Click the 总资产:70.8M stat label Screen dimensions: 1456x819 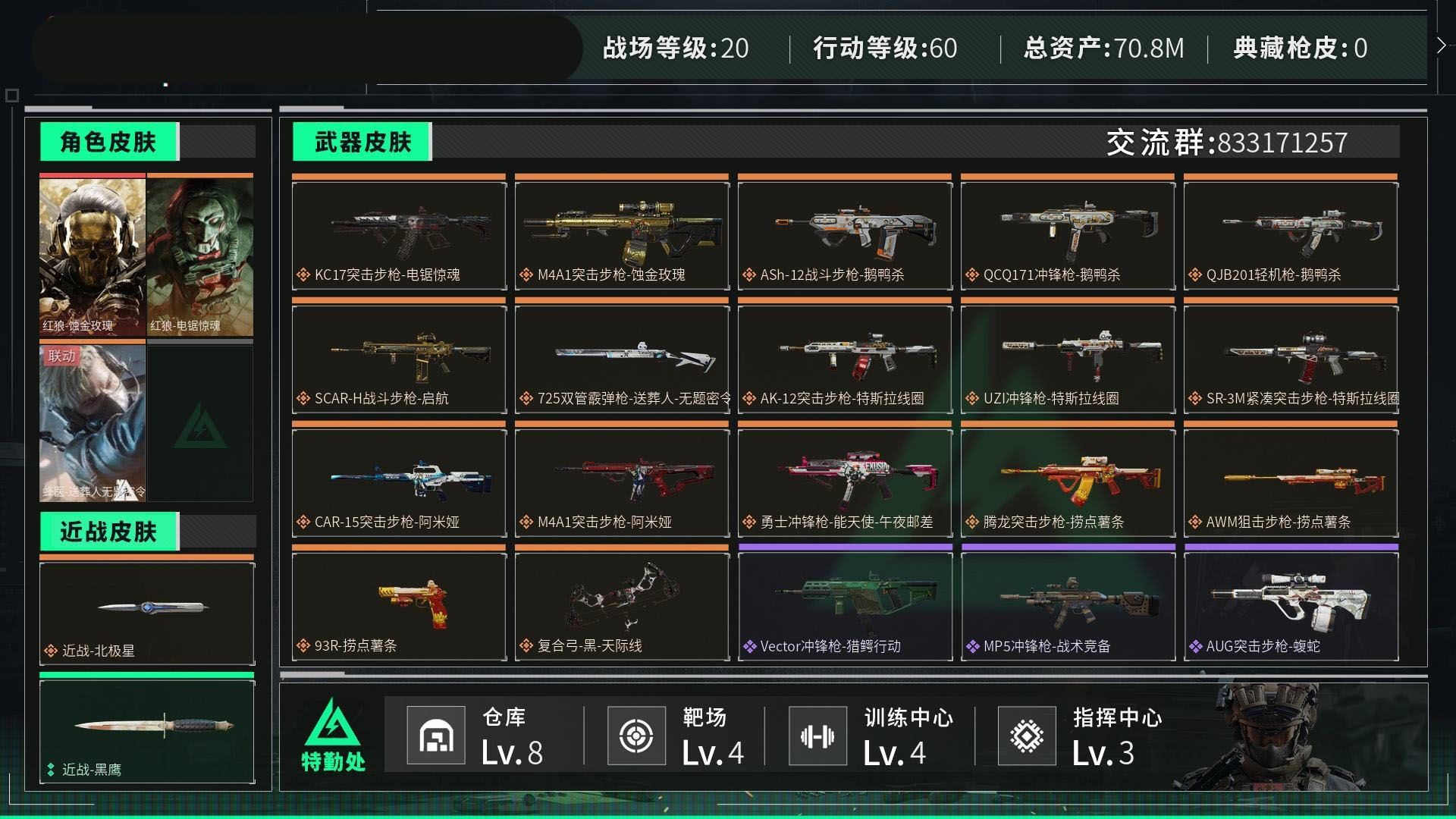(1103, 49)
